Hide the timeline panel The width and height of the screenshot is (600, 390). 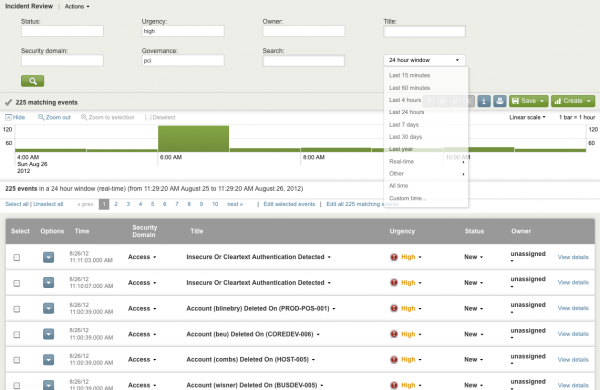[15, 117]
